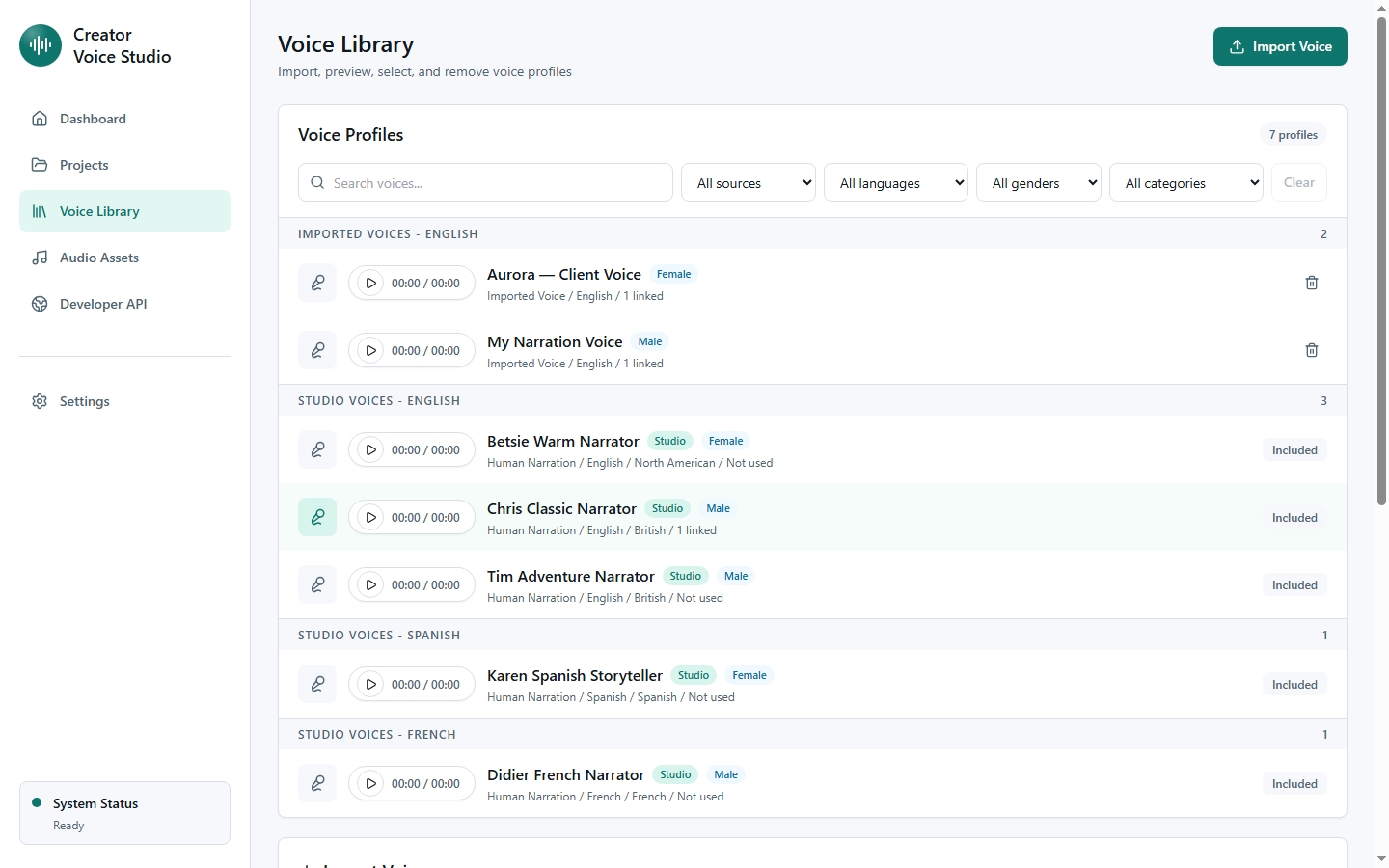Click the Didier French Narrator name
The width and height of the screenshot is (1389, 868).
coord(565,774)
